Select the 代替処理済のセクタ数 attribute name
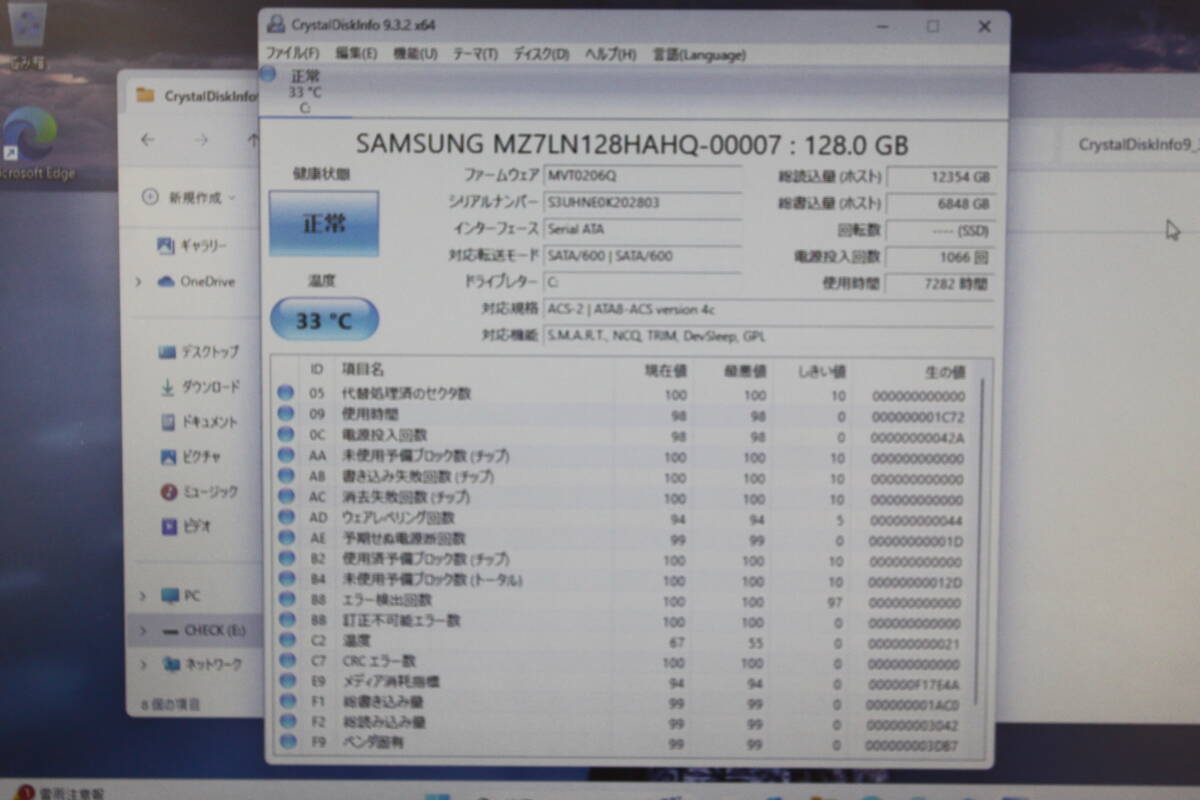 406,394
